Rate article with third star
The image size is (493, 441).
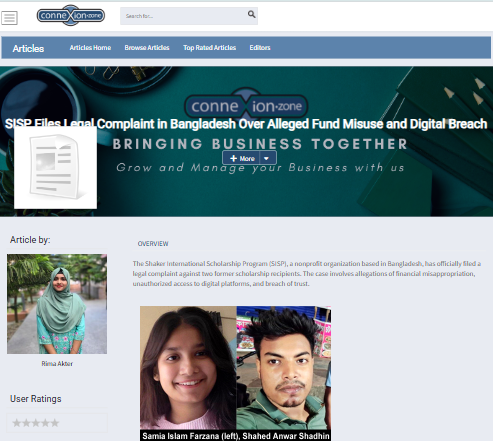coord(36,423)
